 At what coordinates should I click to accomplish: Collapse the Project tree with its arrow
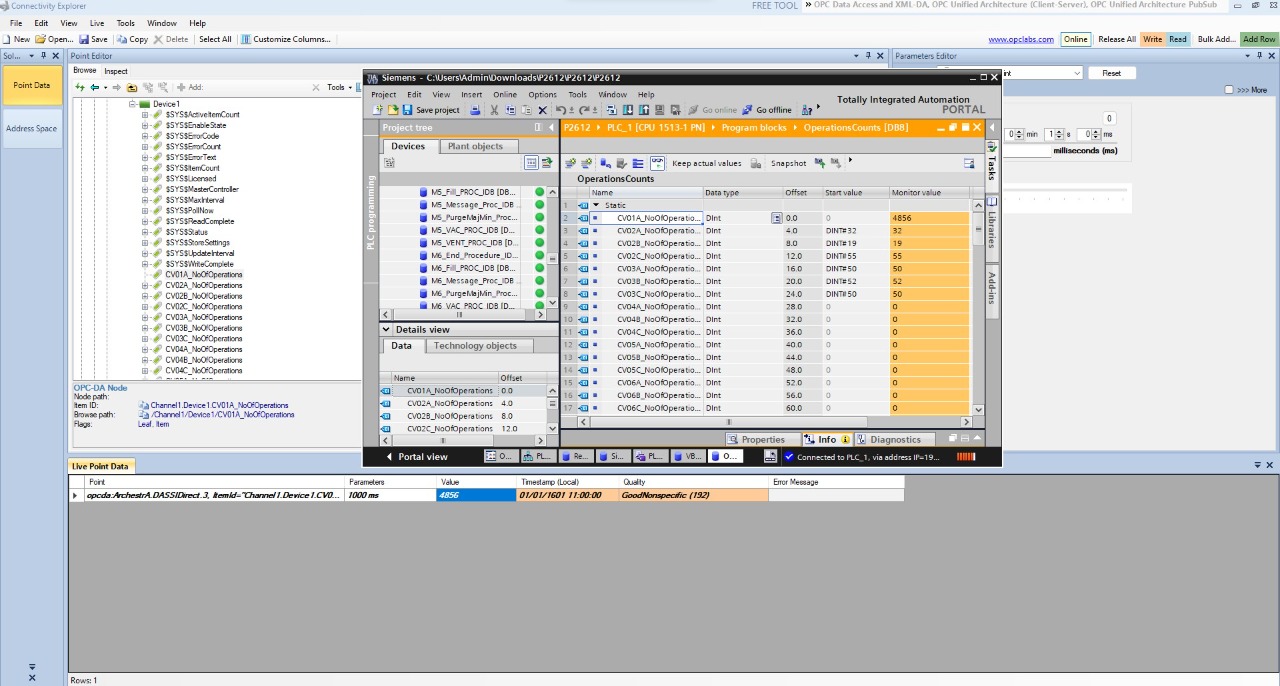point(551,127)
